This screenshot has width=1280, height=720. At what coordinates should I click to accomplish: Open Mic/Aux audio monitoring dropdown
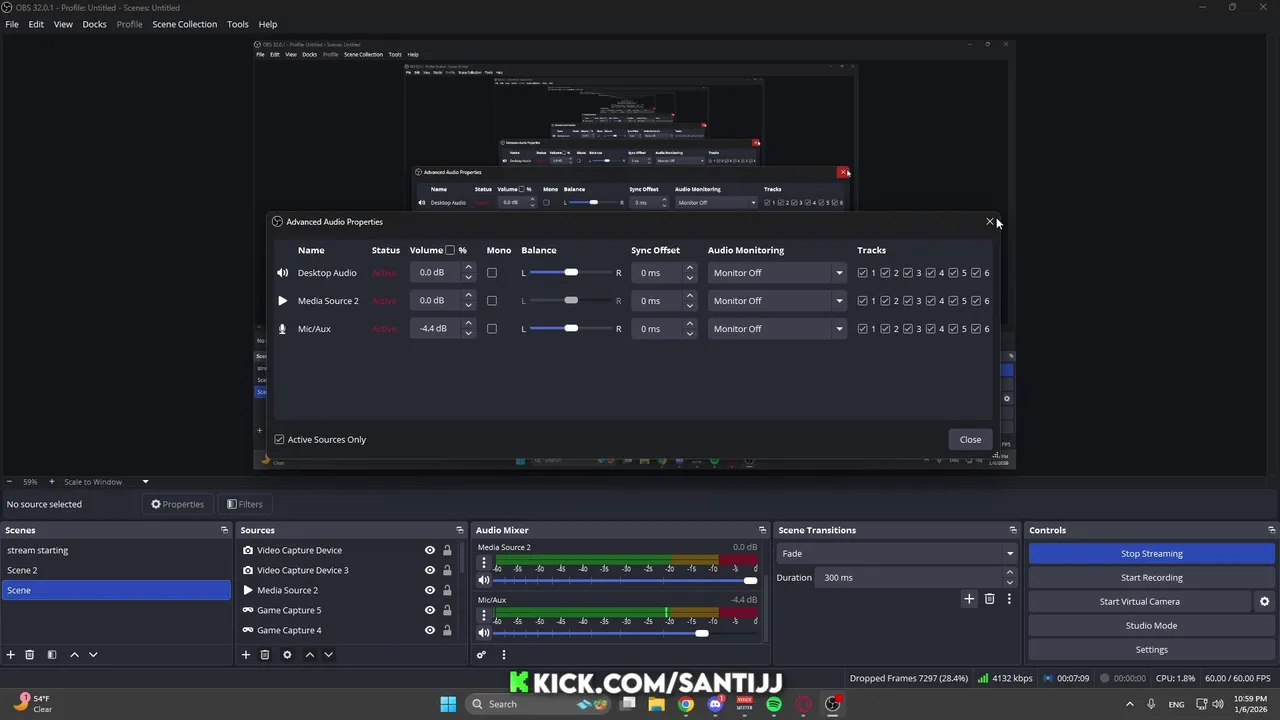click(777, 329)
